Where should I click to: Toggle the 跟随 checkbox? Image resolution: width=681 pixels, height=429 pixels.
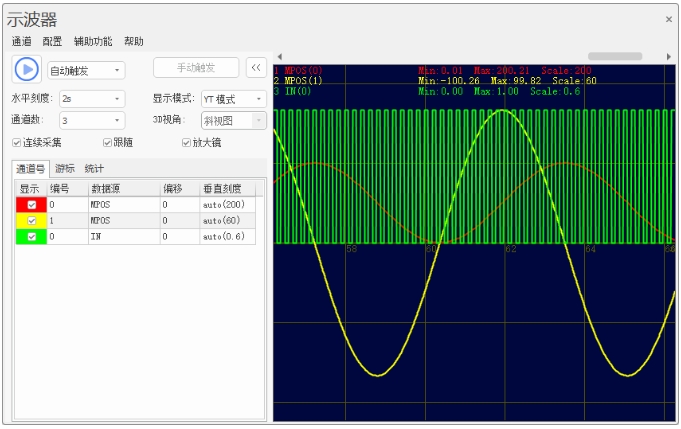(x=107, y=143)
